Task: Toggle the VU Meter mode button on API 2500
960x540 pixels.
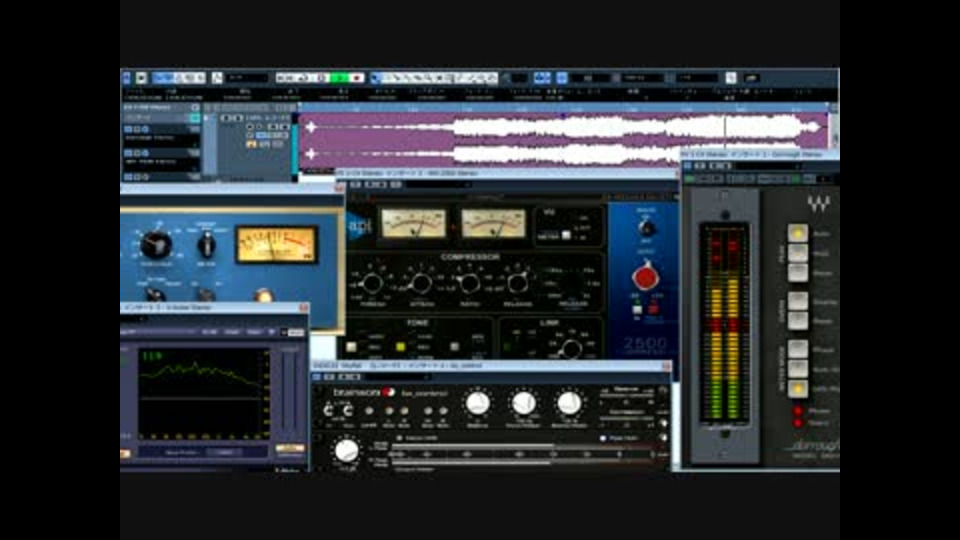Action: pos(566,235)
